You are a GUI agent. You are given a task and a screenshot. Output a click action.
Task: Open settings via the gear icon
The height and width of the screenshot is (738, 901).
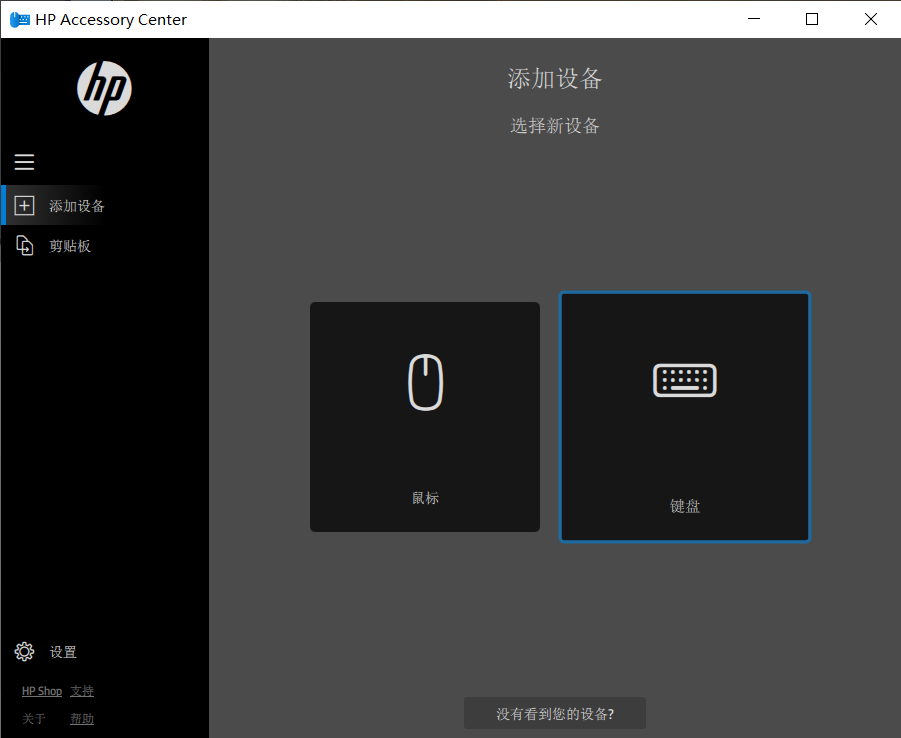point(24,651)
